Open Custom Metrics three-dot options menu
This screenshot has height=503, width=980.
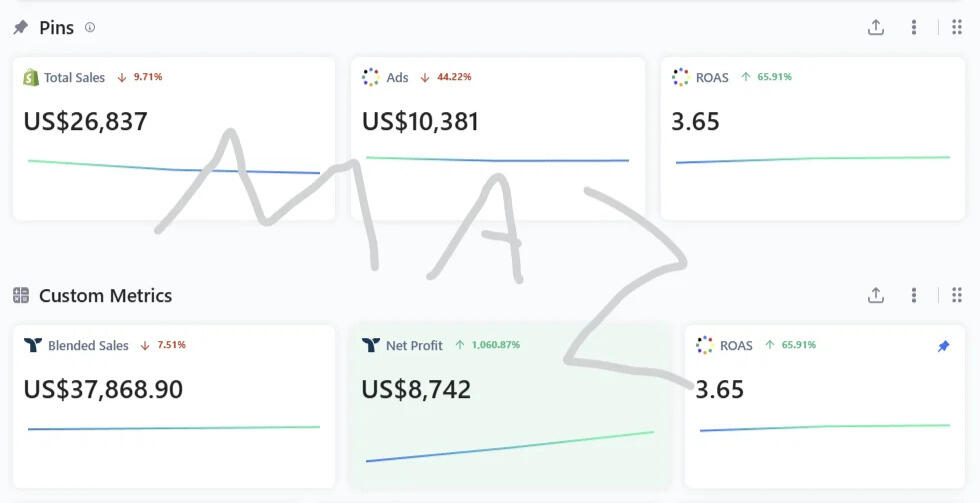tap(914, 295)
